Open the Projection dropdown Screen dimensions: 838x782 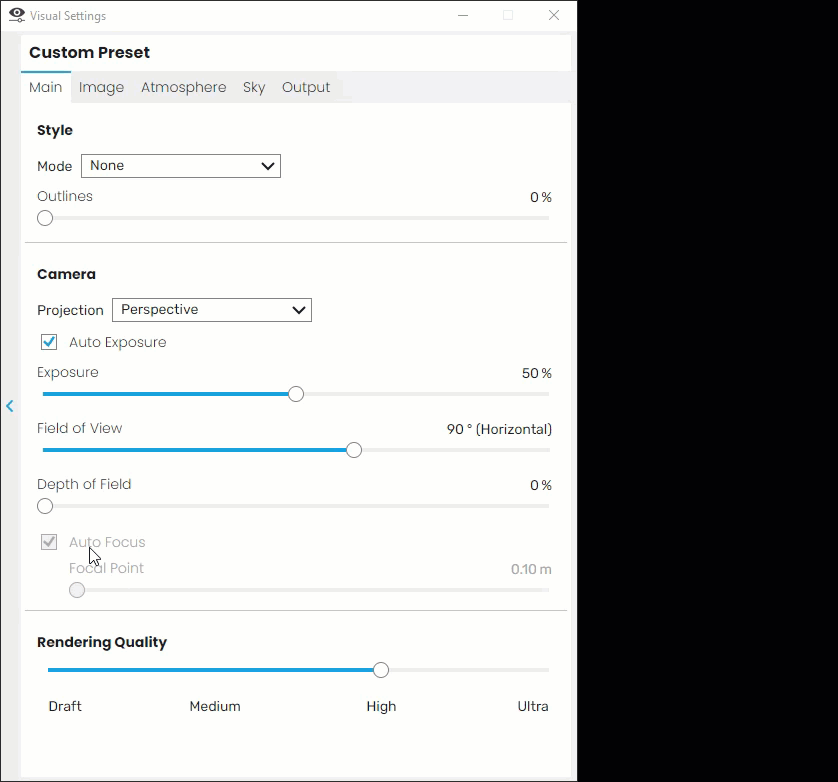pos(212,310)
